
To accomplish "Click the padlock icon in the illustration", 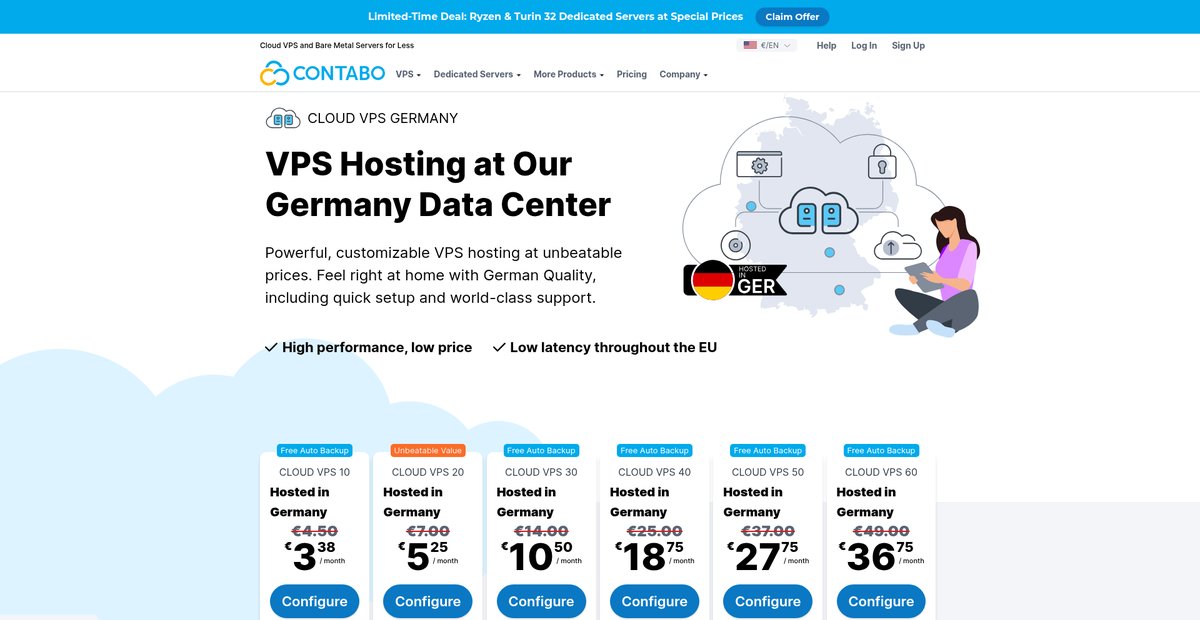I will (880, 162).
